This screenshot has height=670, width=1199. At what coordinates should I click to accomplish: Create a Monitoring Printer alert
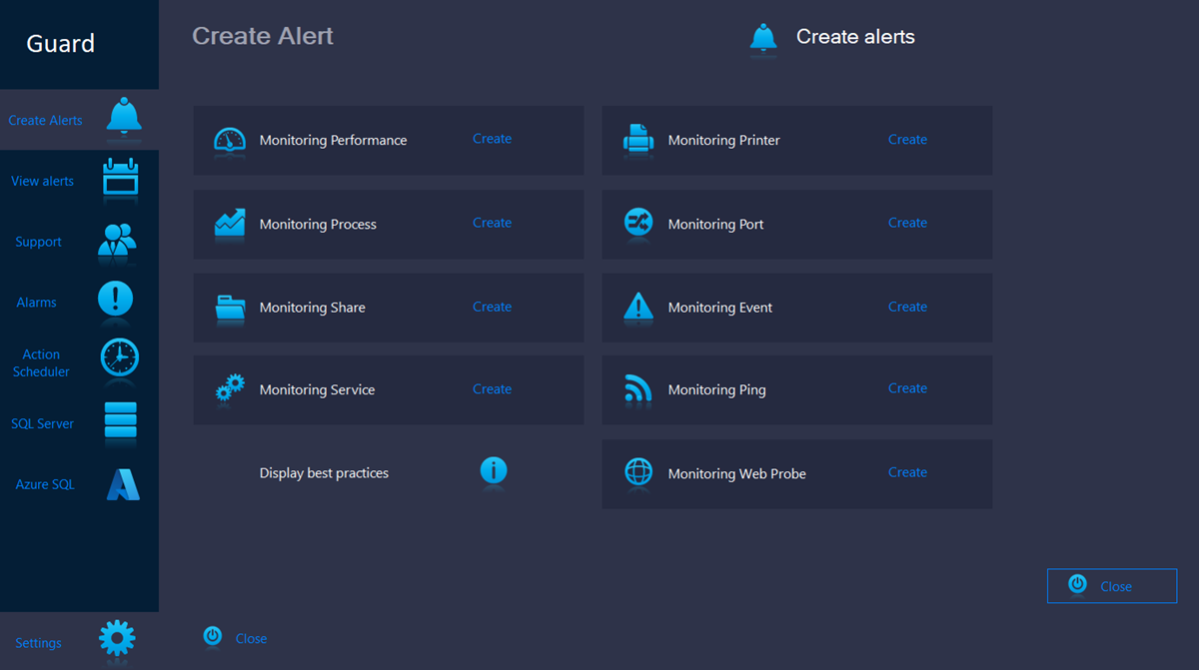908,139
